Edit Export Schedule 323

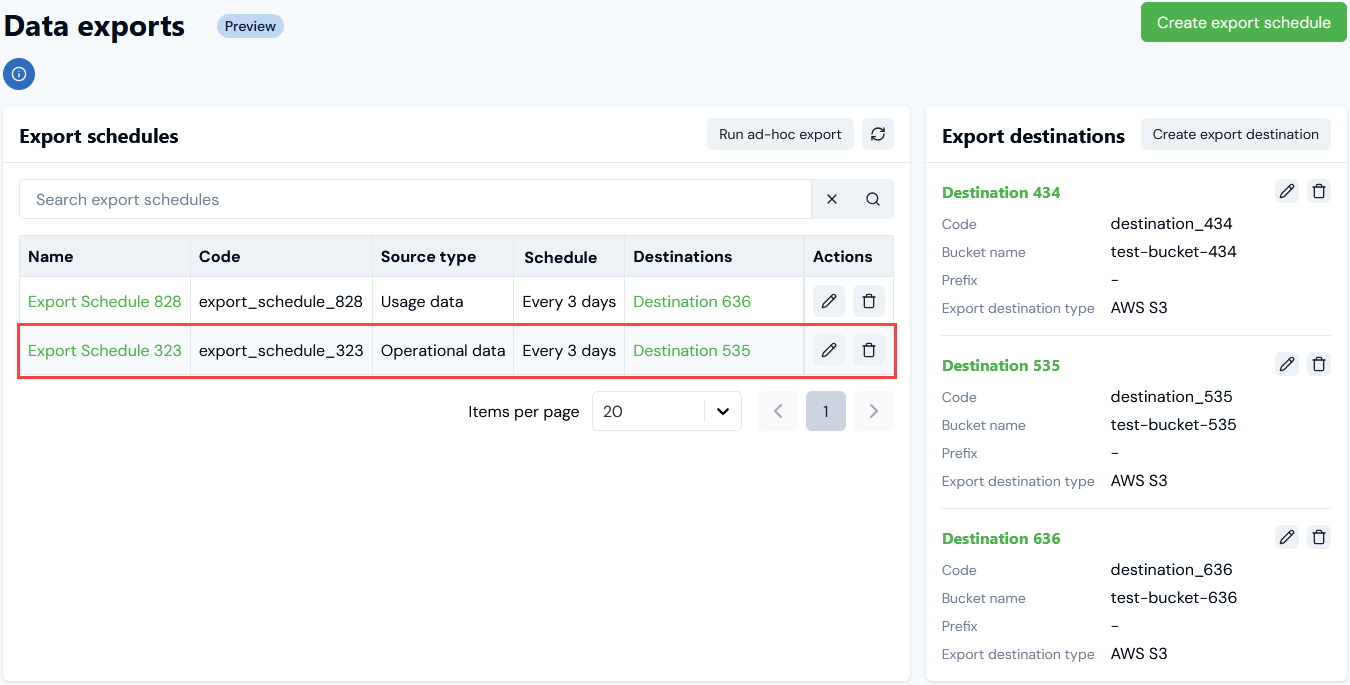click(829, 350)
